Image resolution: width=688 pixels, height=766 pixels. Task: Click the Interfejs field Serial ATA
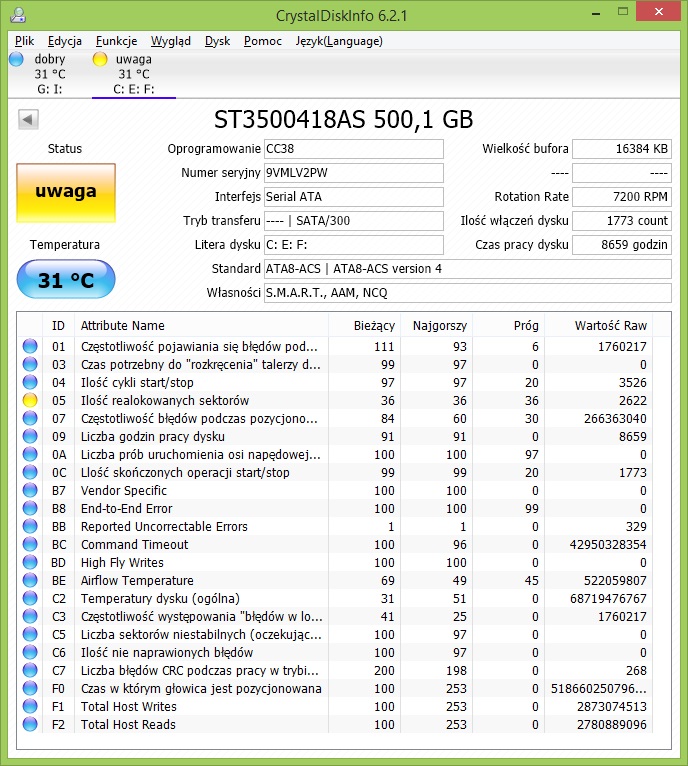point(354,196)
